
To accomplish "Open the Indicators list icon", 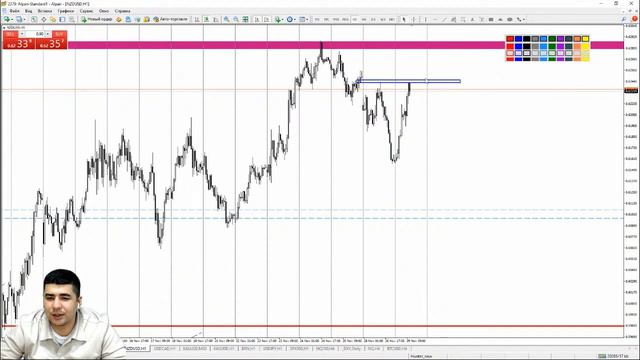I will pyautogui.click(x=278, y=19).
